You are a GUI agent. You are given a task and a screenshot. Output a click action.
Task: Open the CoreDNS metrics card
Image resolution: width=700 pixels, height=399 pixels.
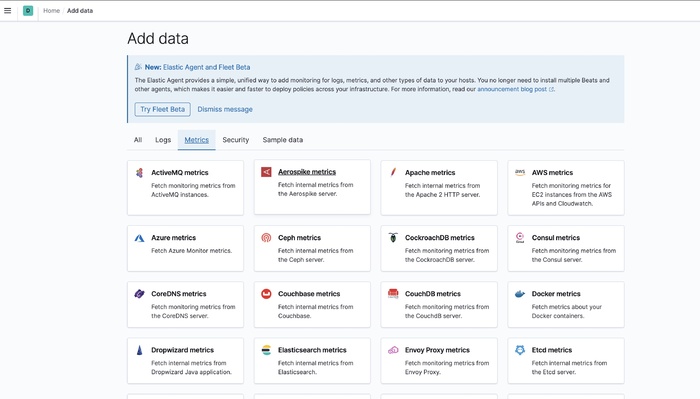click(185, 304)
